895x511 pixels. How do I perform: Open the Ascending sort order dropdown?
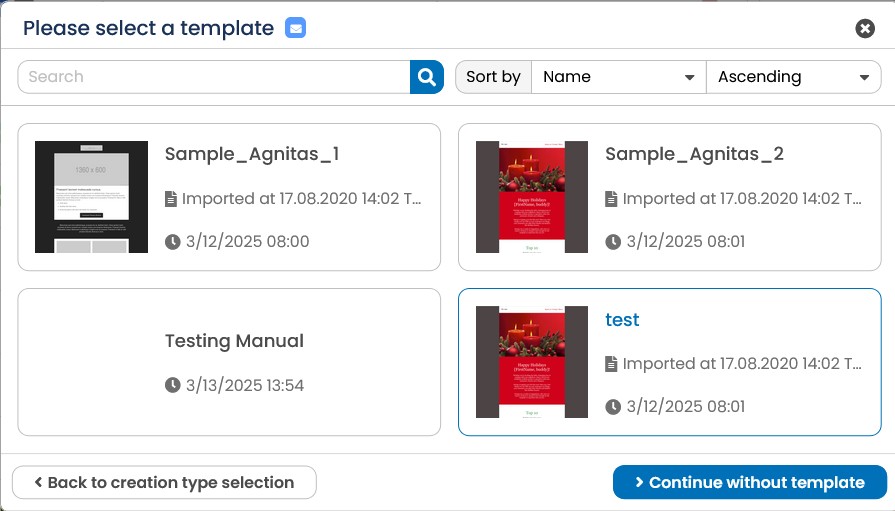point(794,77)
